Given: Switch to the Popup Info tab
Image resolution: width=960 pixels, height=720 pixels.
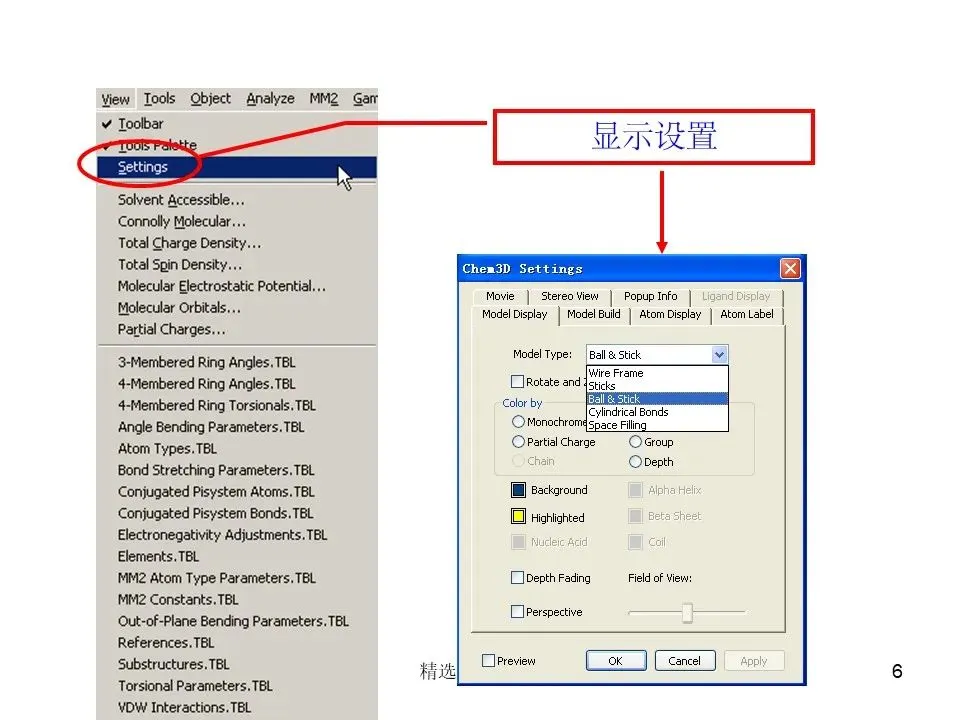Looking at the screenshot, I should pyautogui.click(x=650, y=296).
